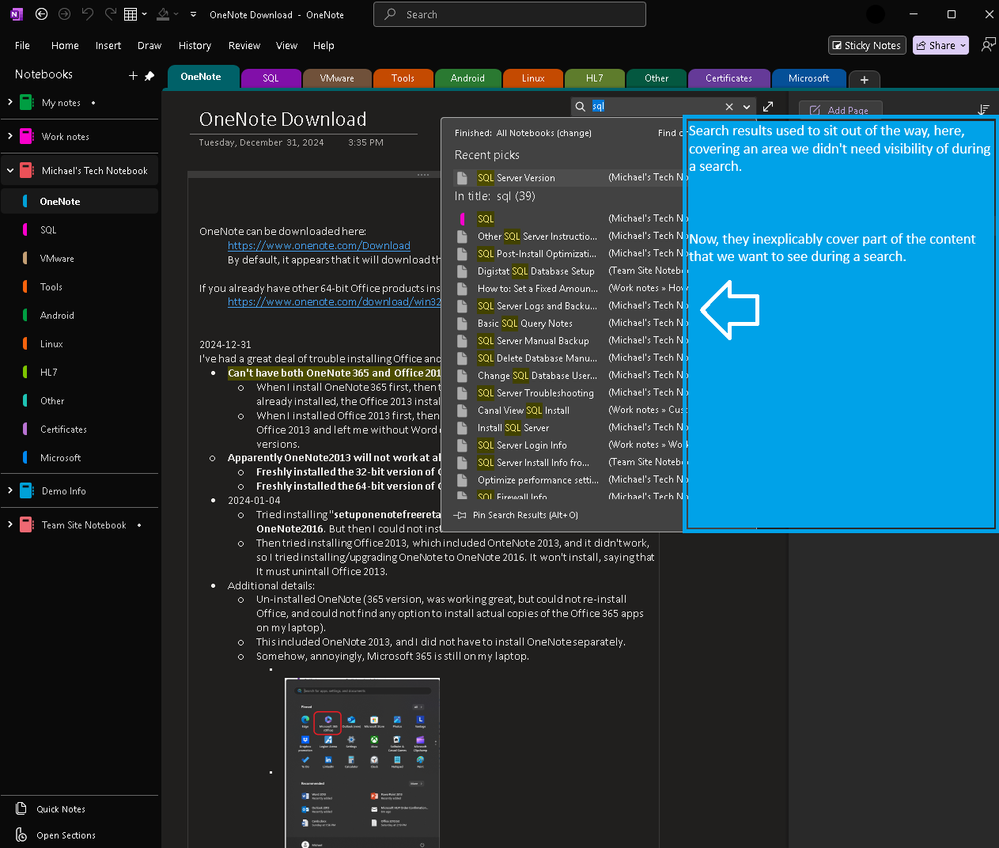Screen dimensions: 999x848
Task: Open SQL Server Troubleshooting search result
Action: click(x=568, y=393)
